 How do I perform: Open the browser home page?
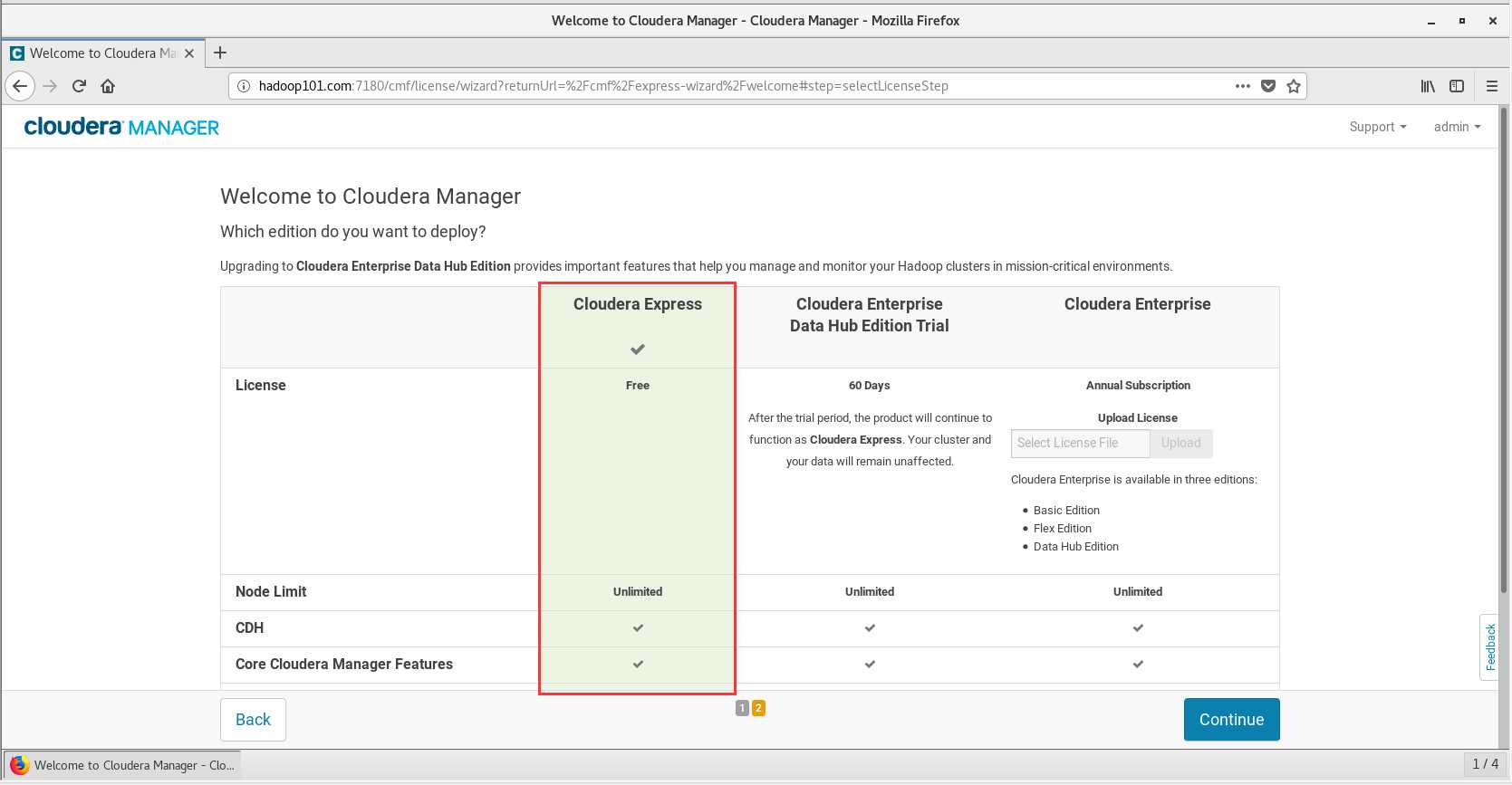[x=108, y=86]
